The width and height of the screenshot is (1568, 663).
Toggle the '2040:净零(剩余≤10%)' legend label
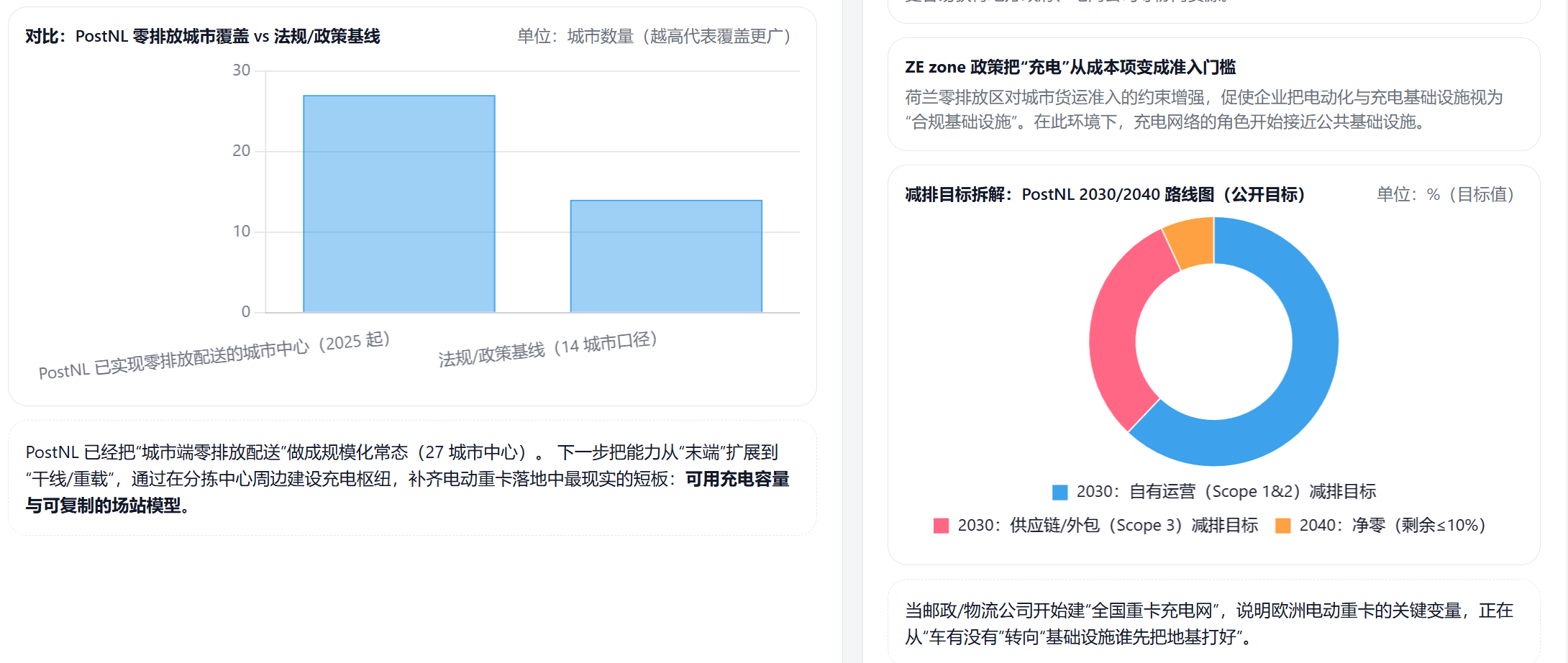(x=1392, y=526)
